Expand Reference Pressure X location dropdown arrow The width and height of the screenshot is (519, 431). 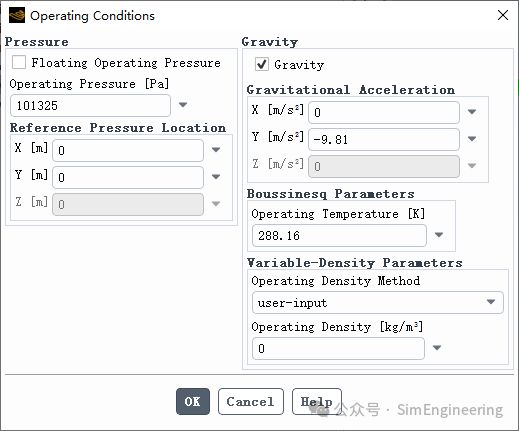tap(216, 150)
